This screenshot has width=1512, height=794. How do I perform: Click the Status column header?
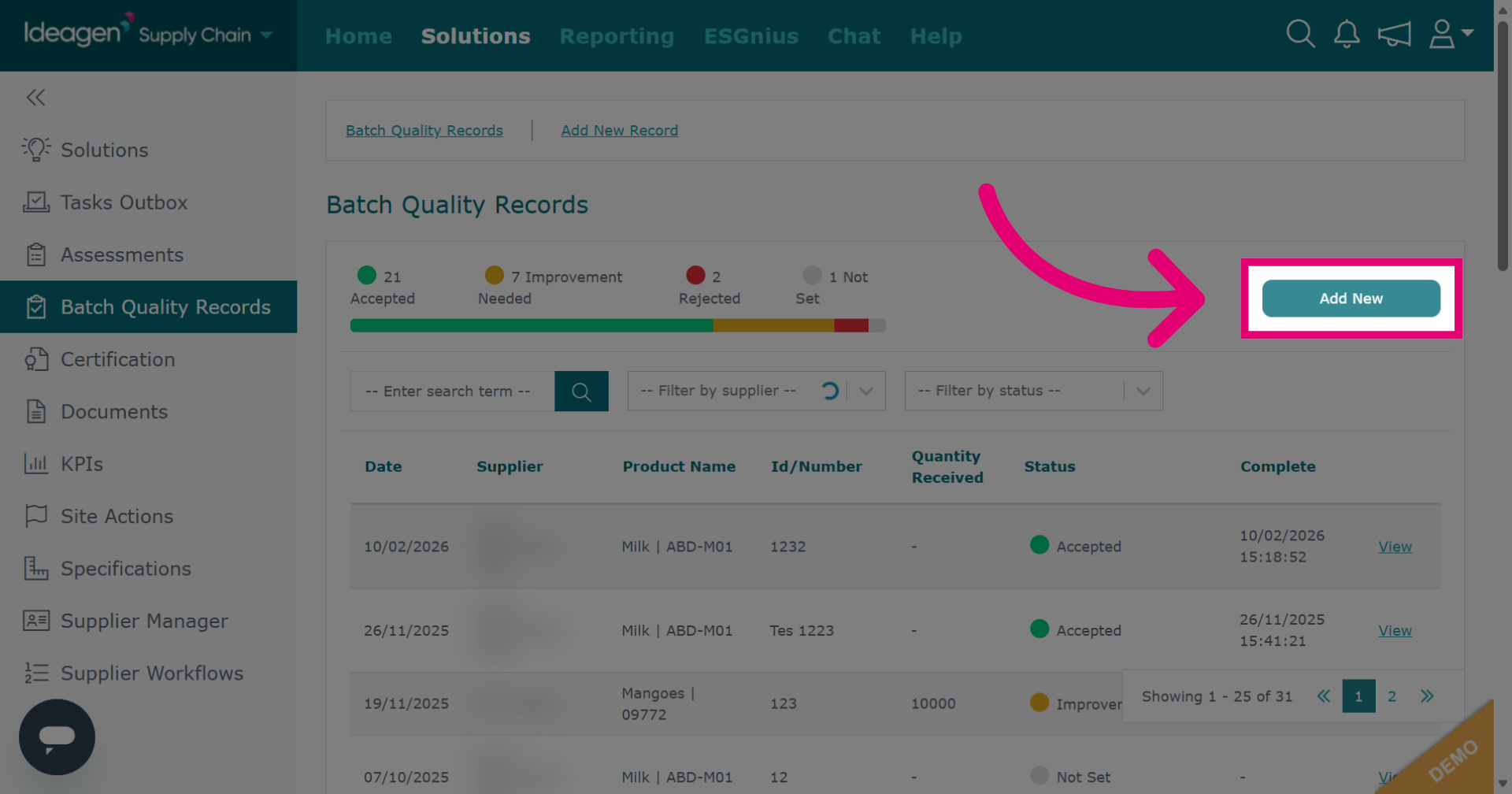click(x=1050, y=466)
